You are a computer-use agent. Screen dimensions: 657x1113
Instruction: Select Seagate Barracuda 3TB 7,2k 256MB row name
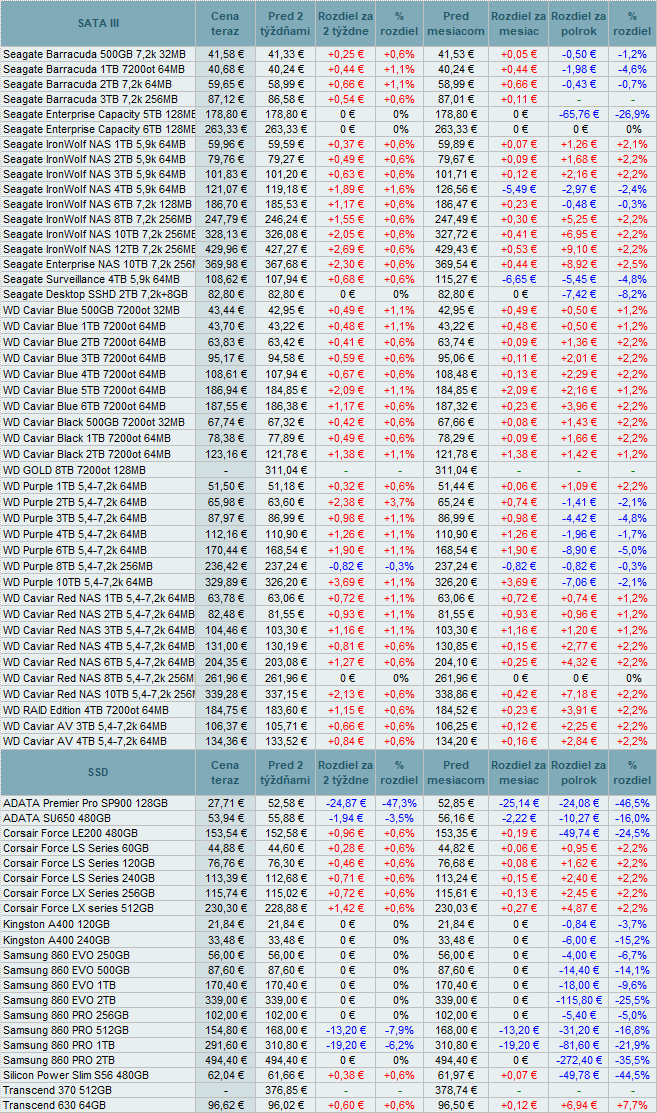[x=90, y=99]
